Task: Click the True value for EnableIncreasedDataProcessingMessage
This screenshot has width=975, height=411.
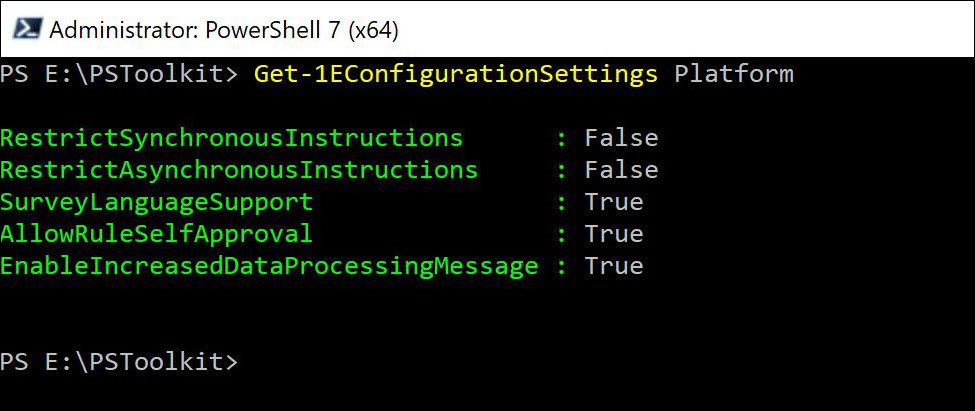Action: pyautogui.click(x=613, y=266)
